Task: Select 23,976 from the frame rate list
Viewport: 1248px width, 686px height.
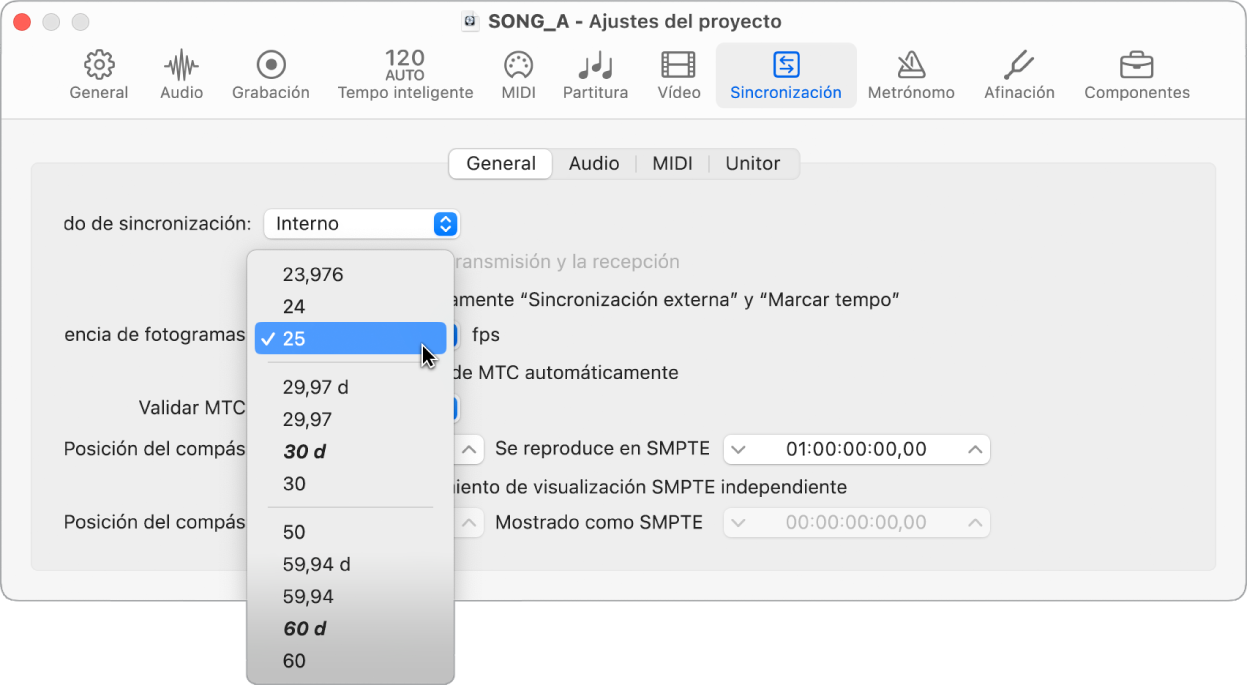Action: click(312, 274)
